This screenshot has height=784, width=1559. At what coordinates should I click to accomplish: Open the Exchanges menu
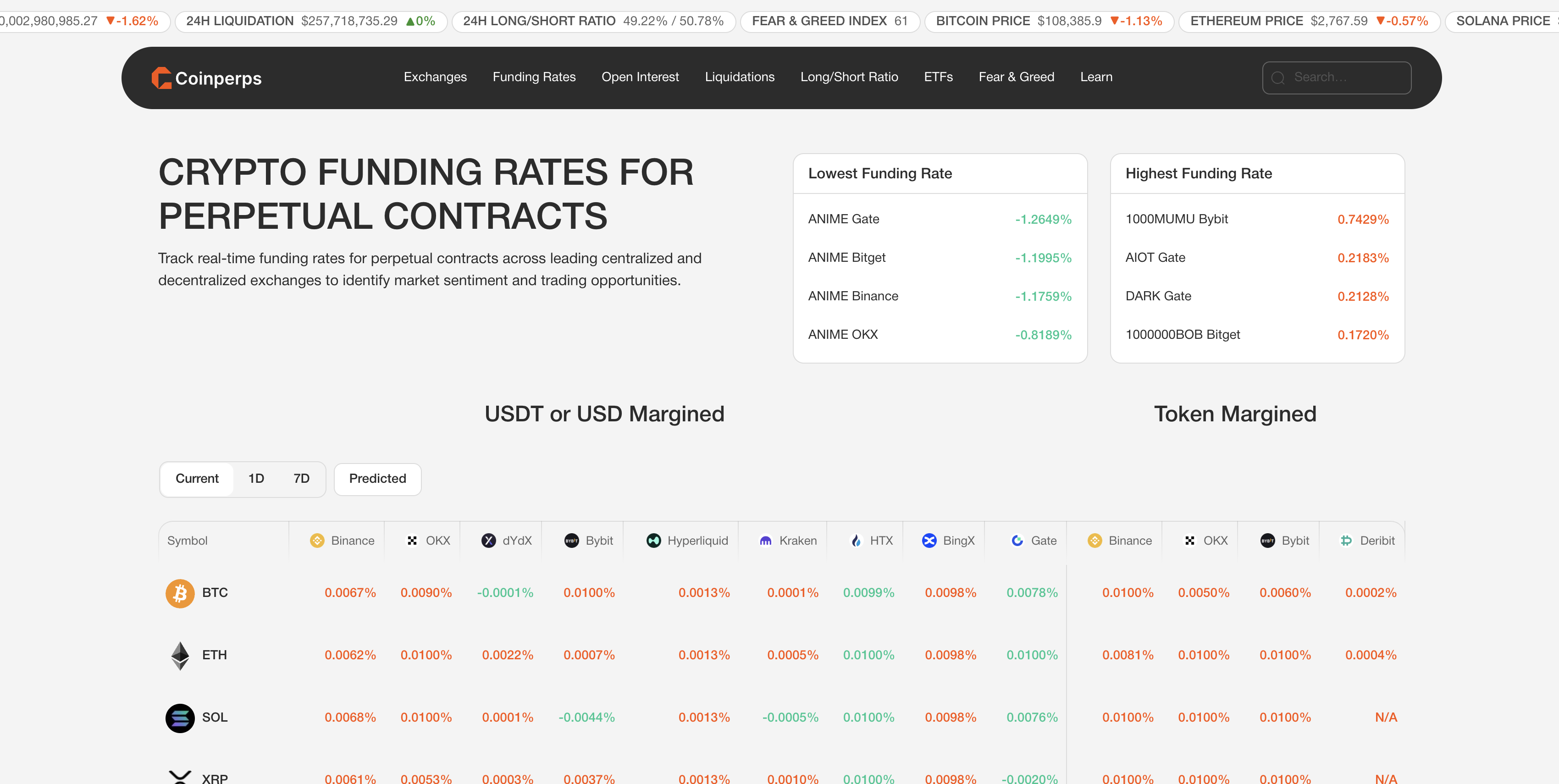pyautogui.click(x=435, y=77)
